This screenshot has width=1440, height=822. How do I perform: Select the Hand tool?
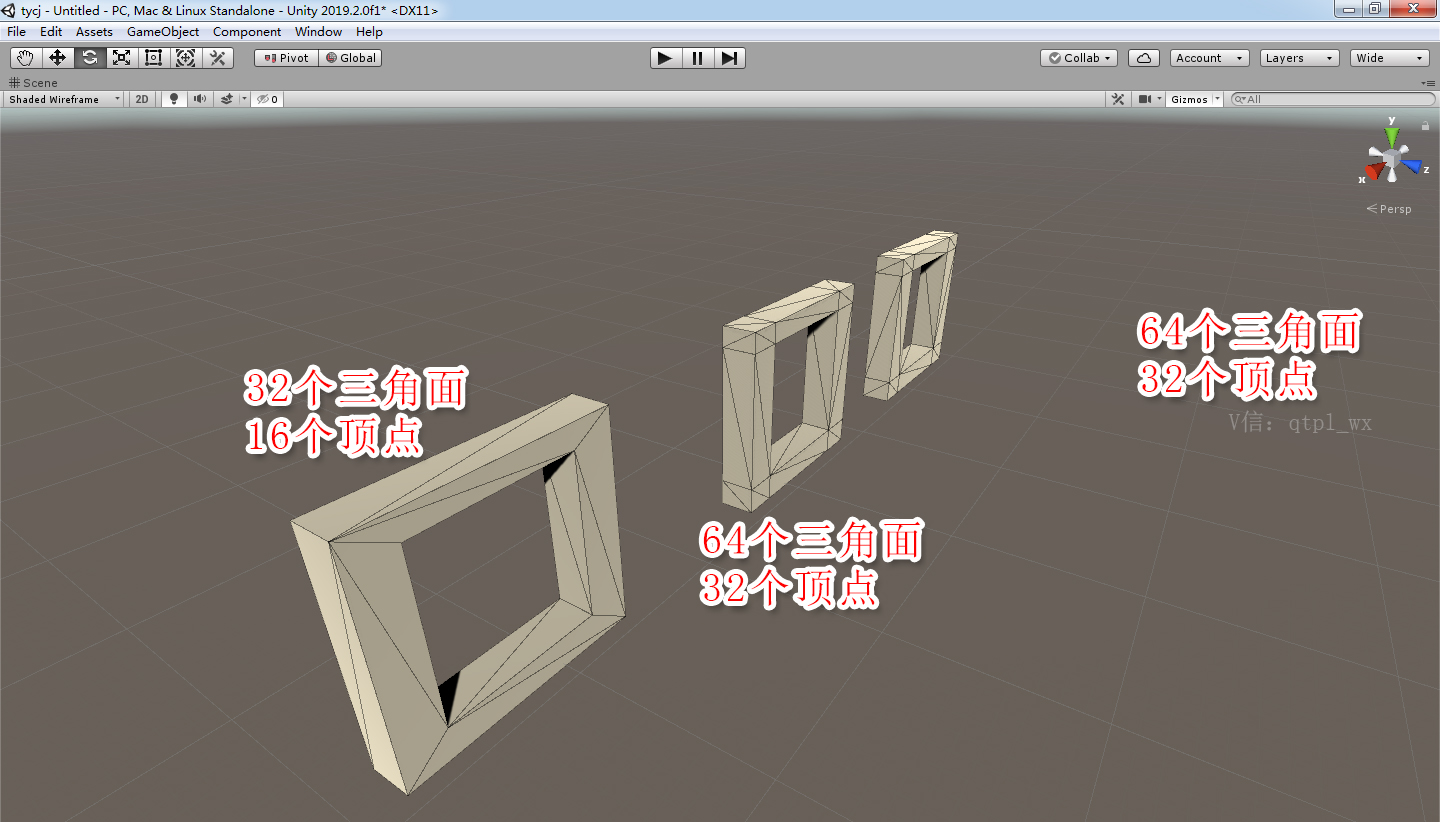point(25,57)
